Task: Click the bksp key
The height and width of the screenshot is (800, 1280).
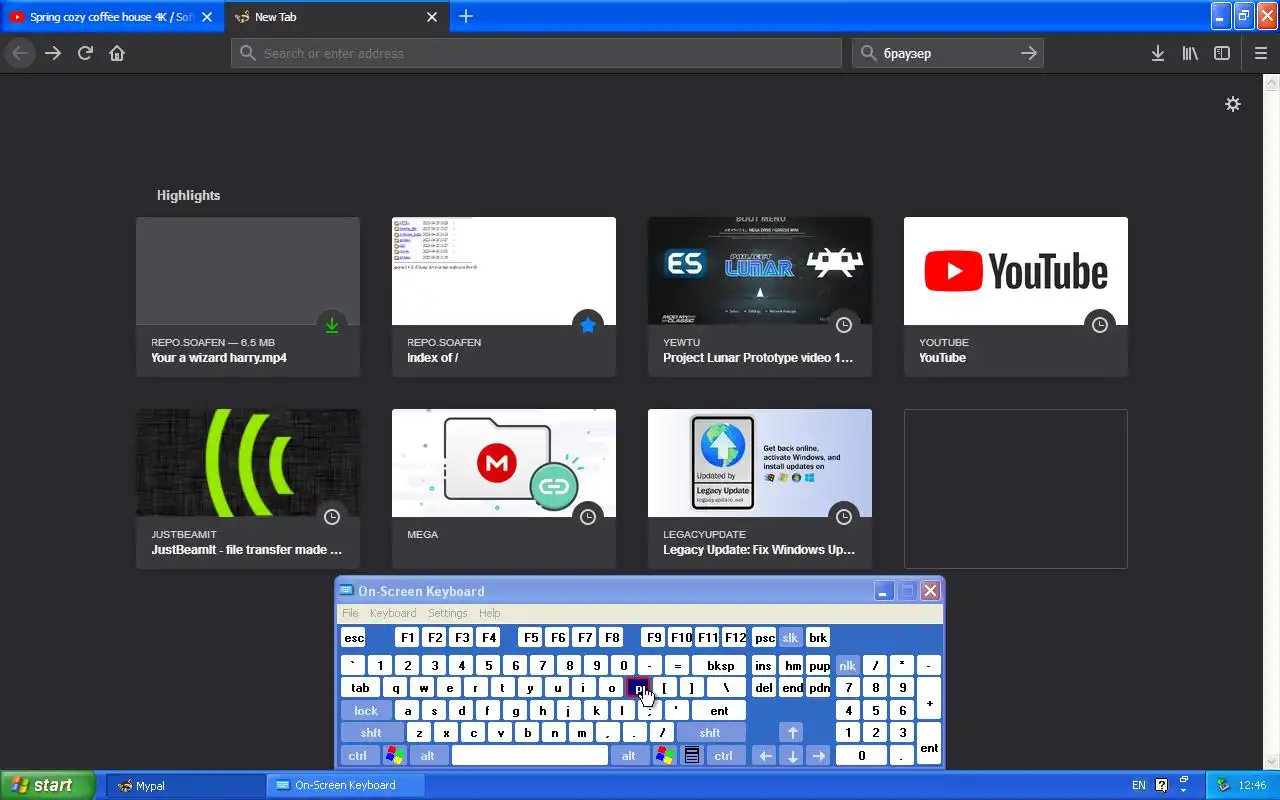Action: [x=720, y=665]
